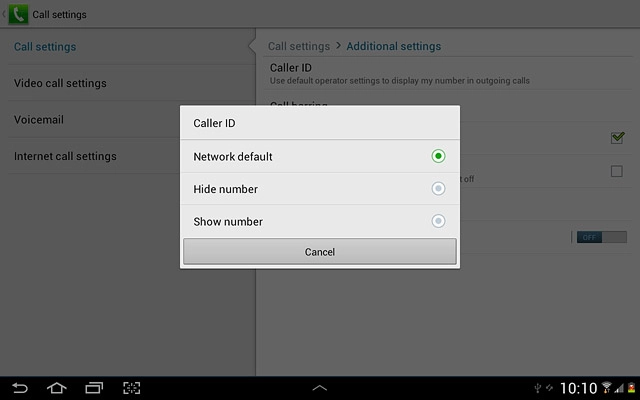Select Network default radio button
Screen dimensions: 640x400
point(438,156)
